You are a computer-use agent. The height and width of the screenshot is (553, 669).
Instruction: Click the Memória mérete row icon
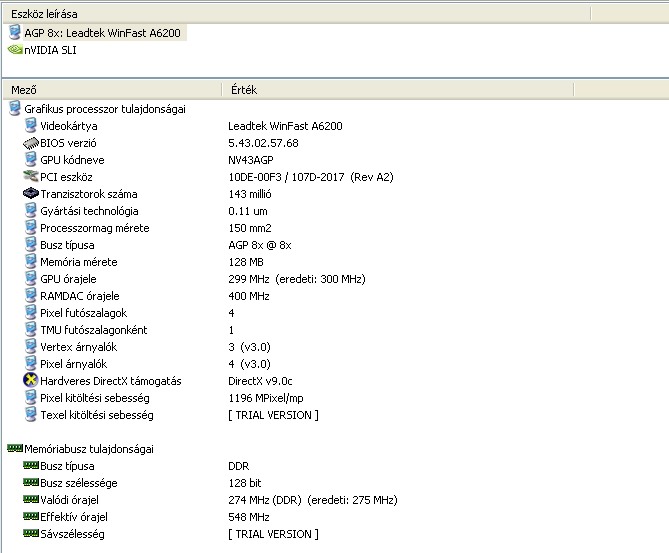31,262
